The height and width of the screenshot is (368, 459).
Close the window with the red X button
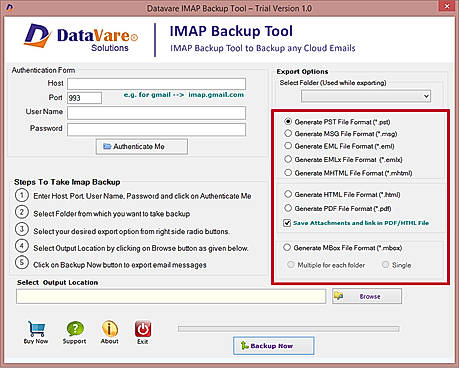click(446, 6)
